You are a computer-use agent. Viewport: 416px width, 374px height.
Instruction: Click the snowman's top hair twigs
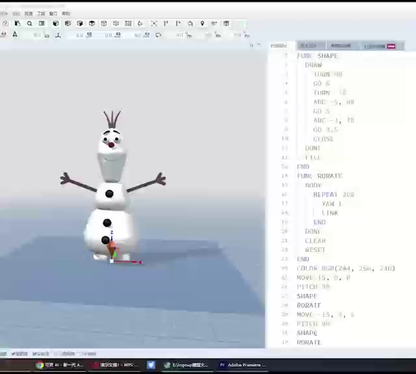pyautogui.click(x=112, y=119)
